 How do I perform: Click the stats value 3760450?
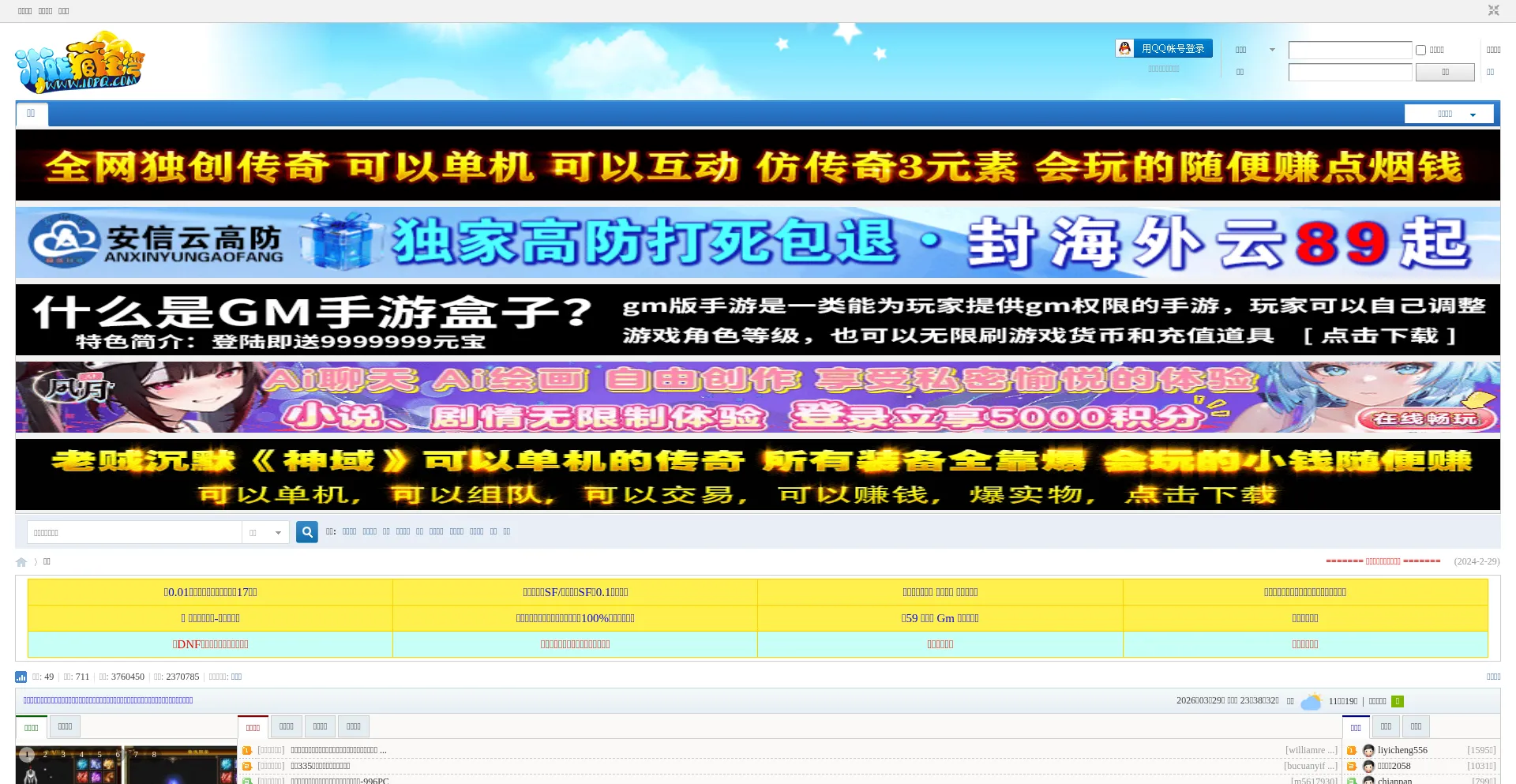tap(128, 677)
